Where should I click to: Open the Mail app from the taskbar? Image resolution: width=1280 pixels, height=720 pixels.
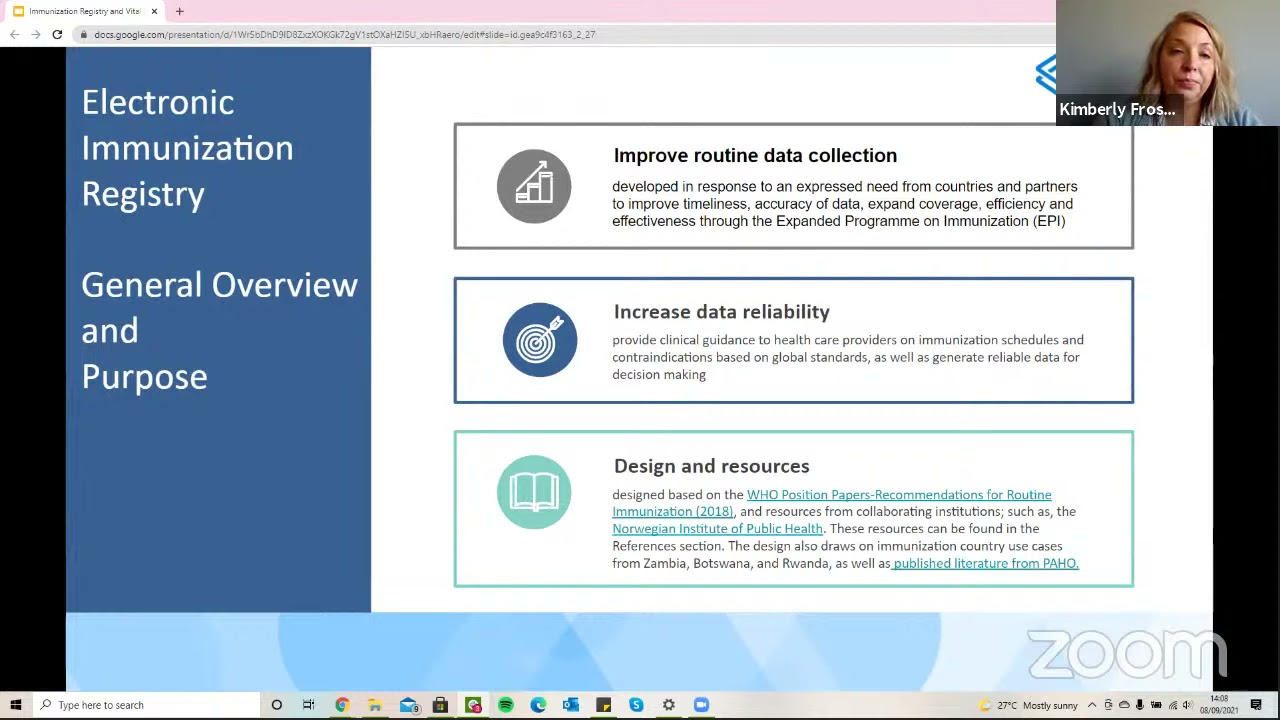pyautogui.click(x=408, y=705)
